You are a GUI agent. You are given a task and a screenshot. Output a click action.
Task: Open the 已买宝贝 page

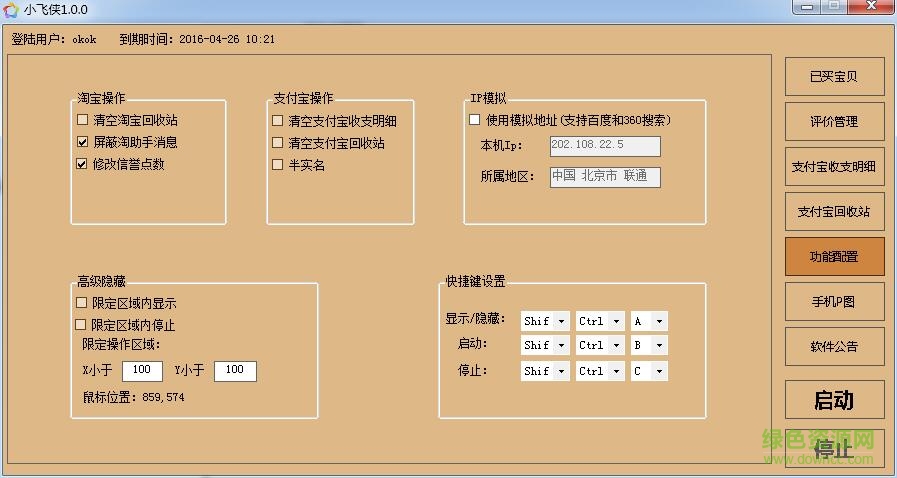pos(835,77)
